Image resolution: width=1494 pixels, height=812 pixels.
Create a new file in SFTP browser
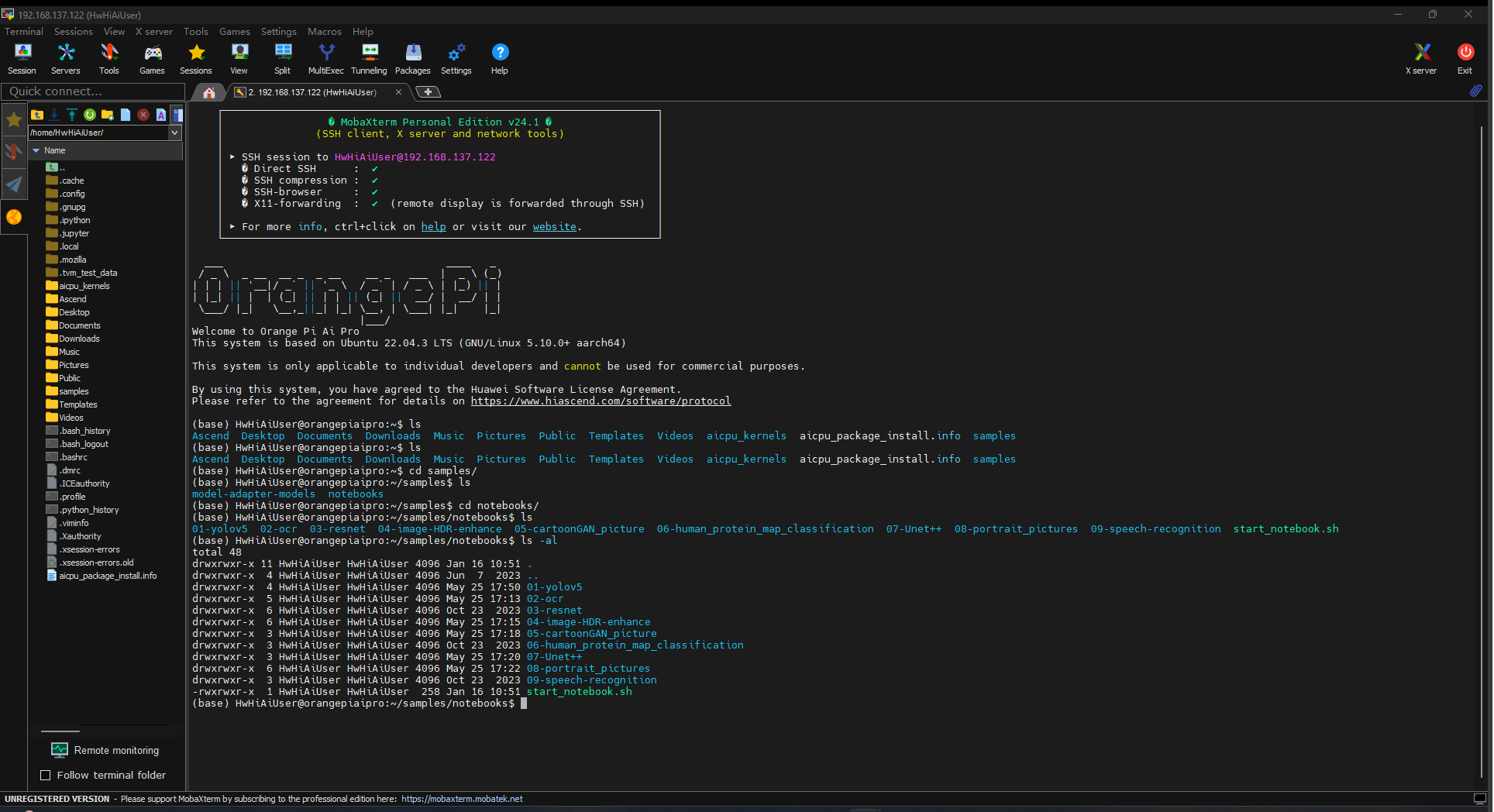tap(126, 115)
